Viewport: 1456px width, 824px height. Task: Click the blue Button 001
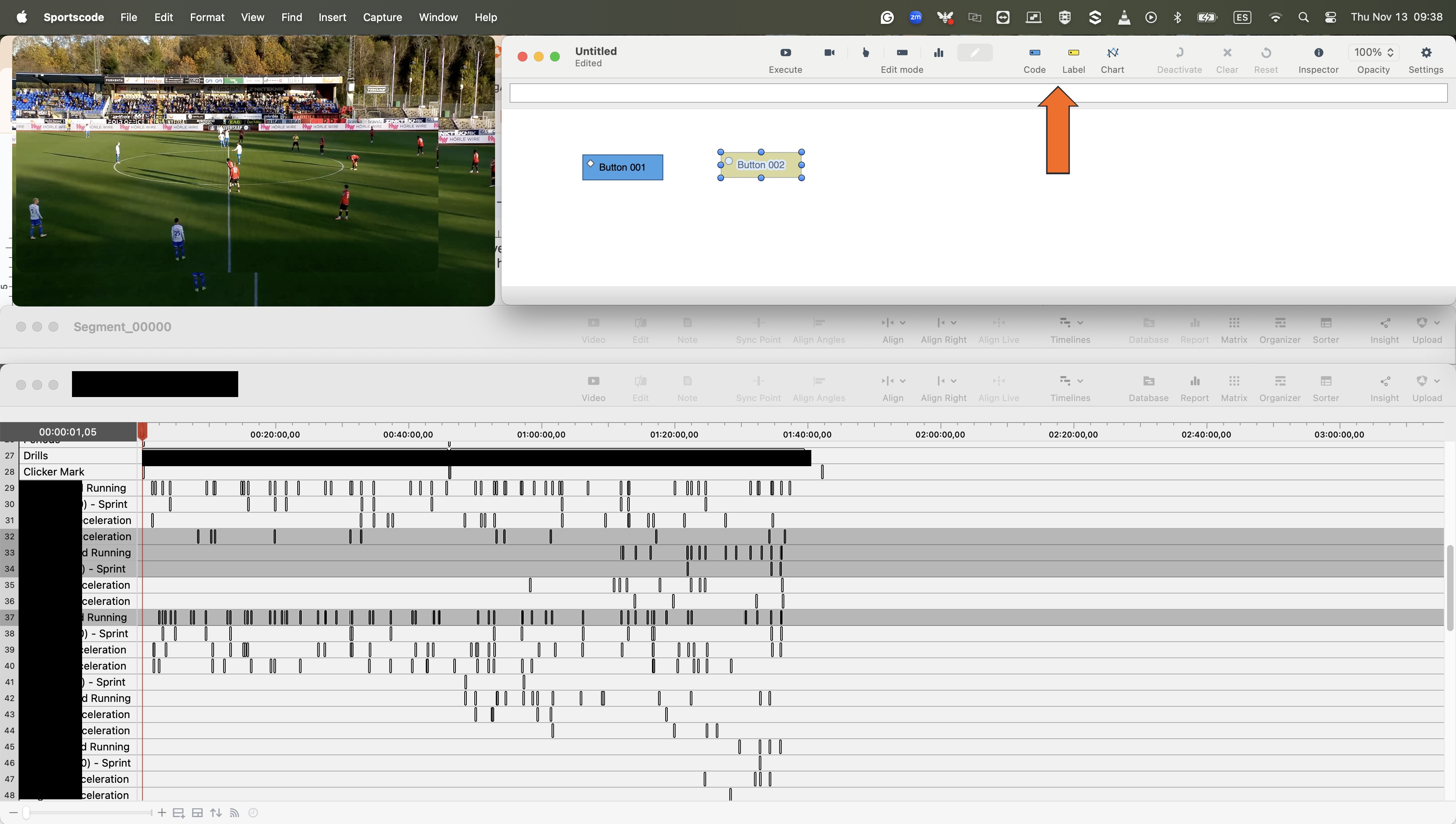[x=623, y=167]
